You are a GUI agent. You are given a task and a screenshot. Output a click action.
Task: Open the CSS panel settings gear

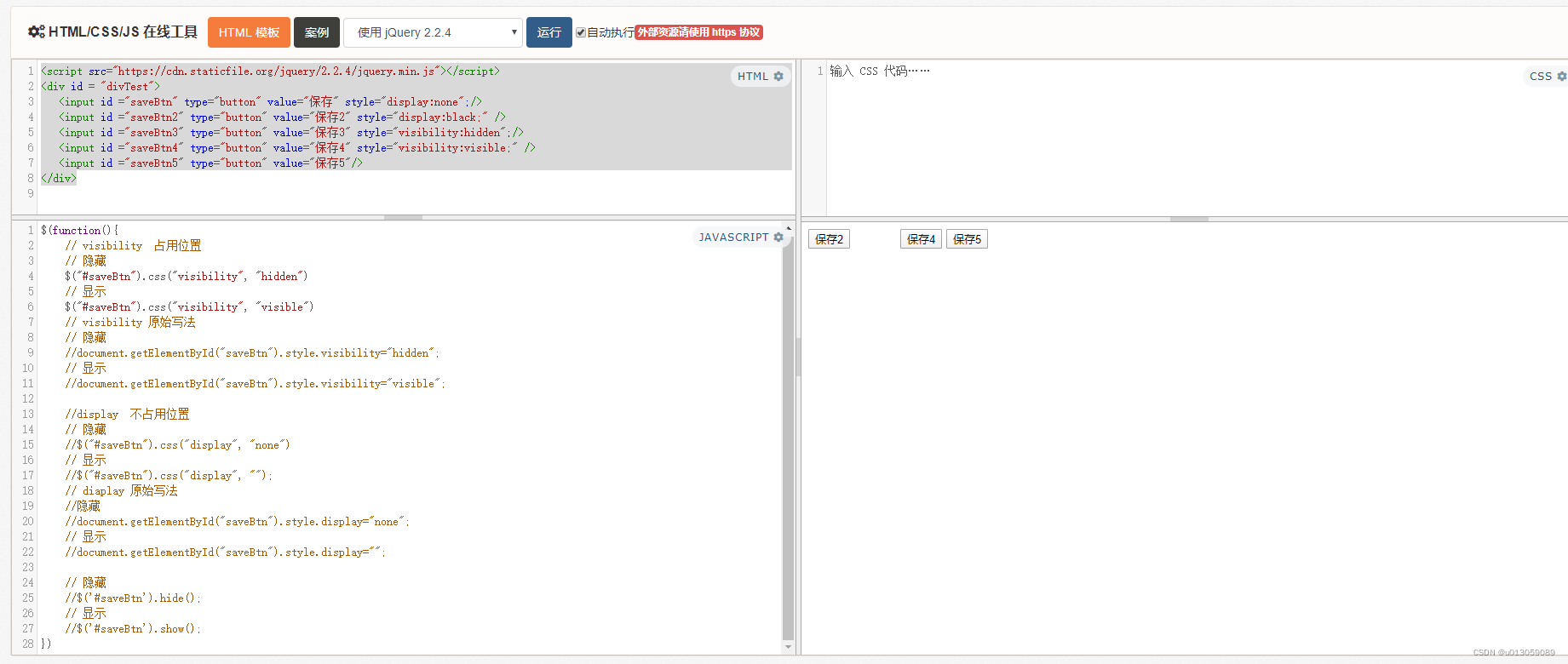[x=1561, y=76]
